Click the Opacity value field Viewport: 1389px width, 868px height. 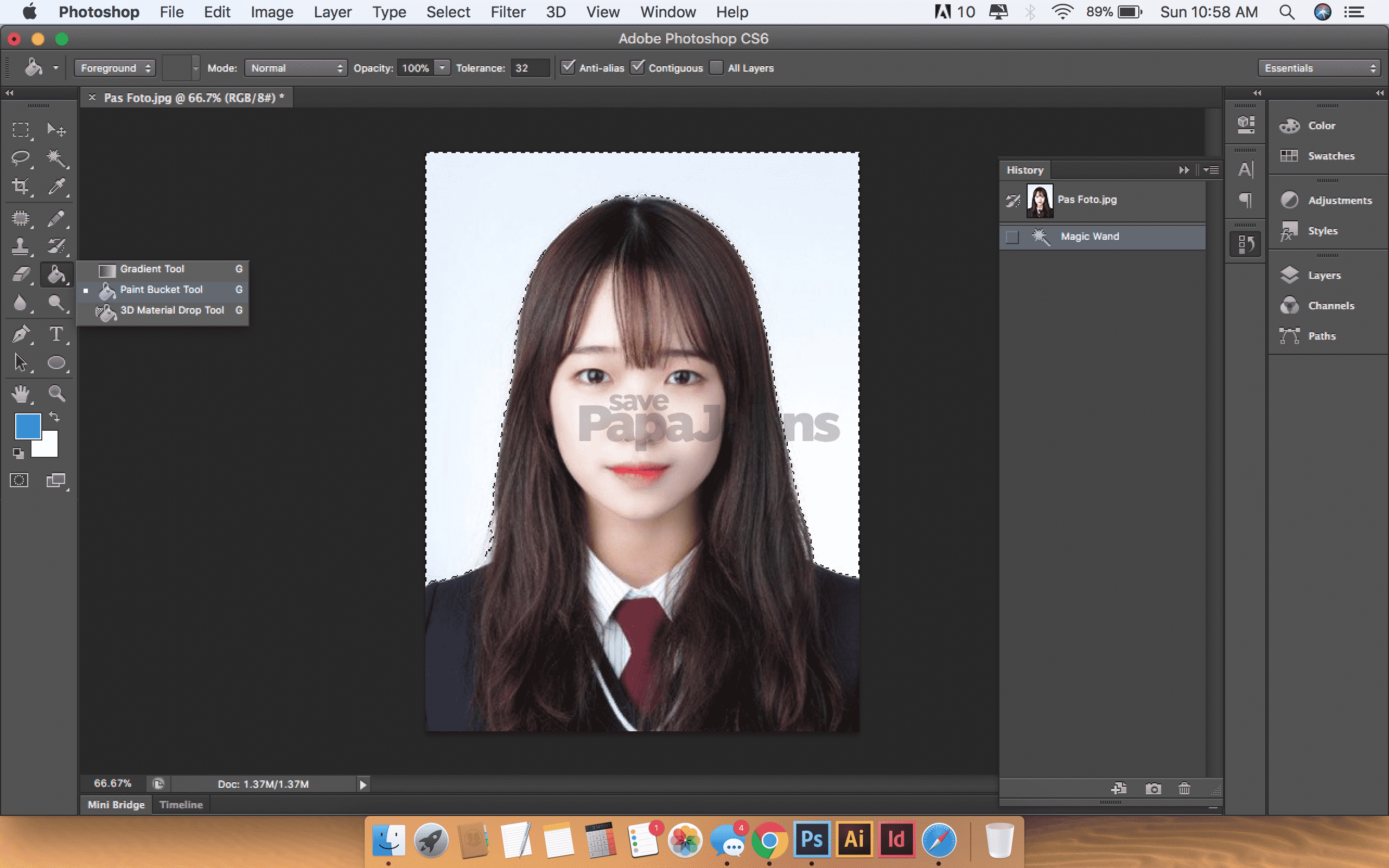click(x=416, y=68)
